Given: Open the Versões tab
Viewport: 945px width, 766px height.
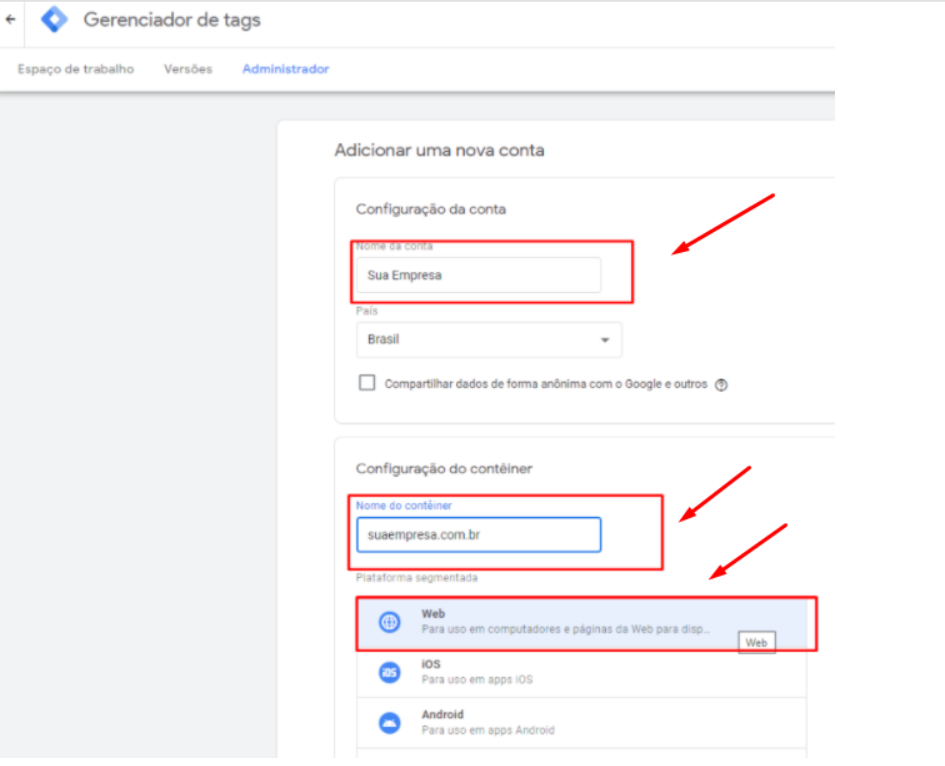Looking at the screenshot, I should coord(188,69).
